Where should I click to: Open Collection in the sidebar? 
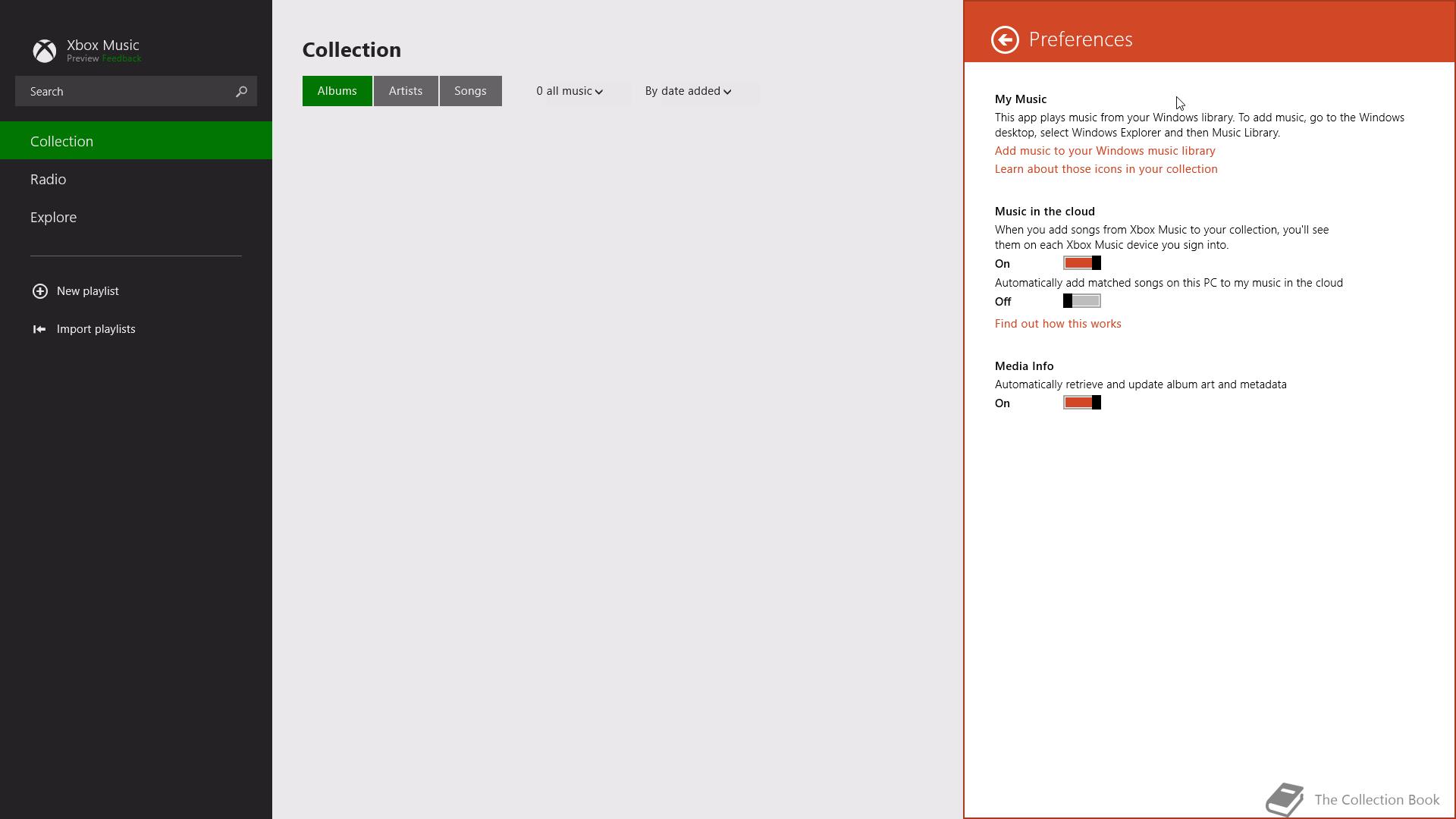(x=136, y=141)
